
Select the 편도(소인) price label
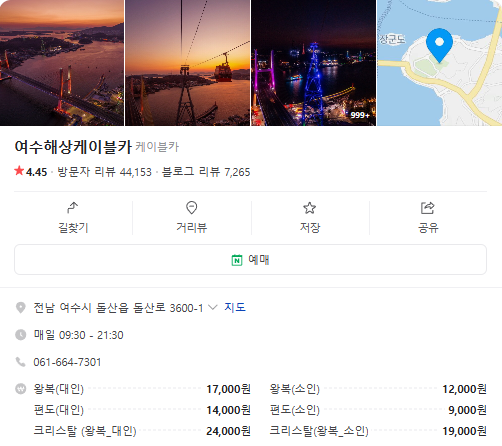[x=294, y=410]
